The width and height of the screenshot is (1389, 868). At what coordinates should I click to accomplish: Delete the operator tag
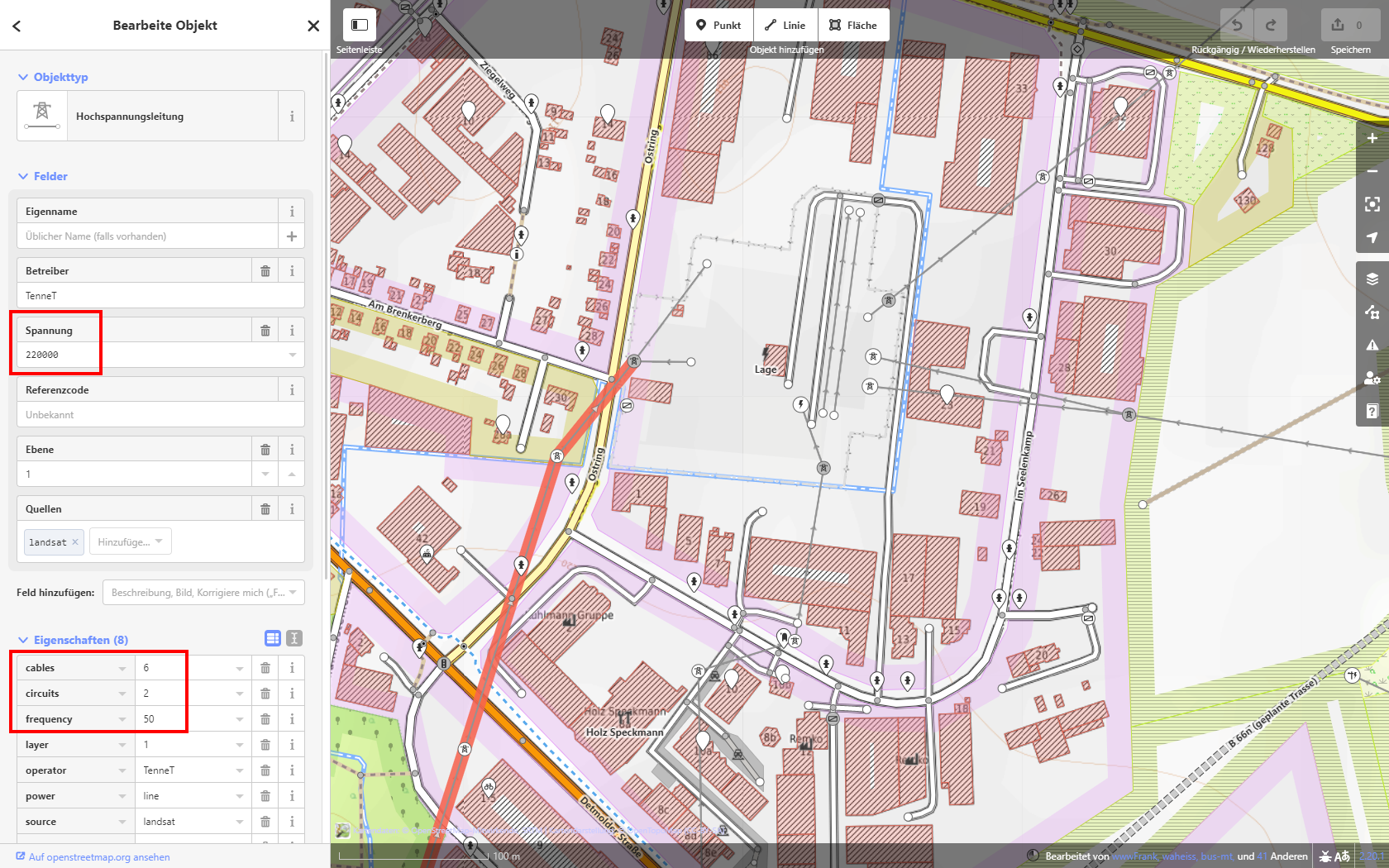[x=265, y=770]
